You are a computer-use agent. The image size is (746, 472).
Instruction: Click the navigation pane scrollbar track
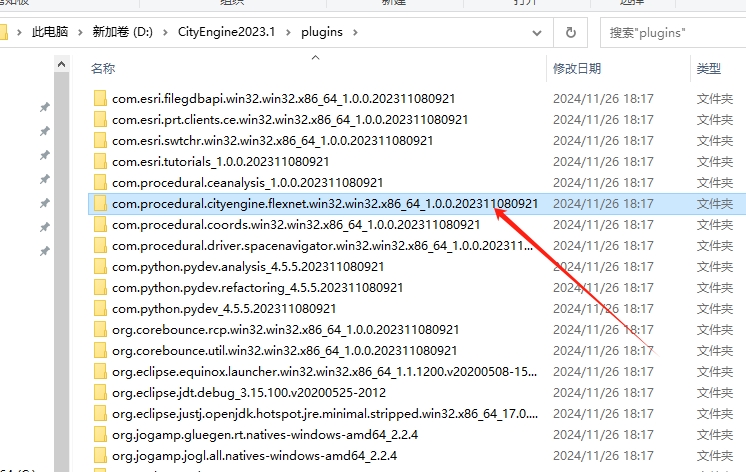point(61,271)
